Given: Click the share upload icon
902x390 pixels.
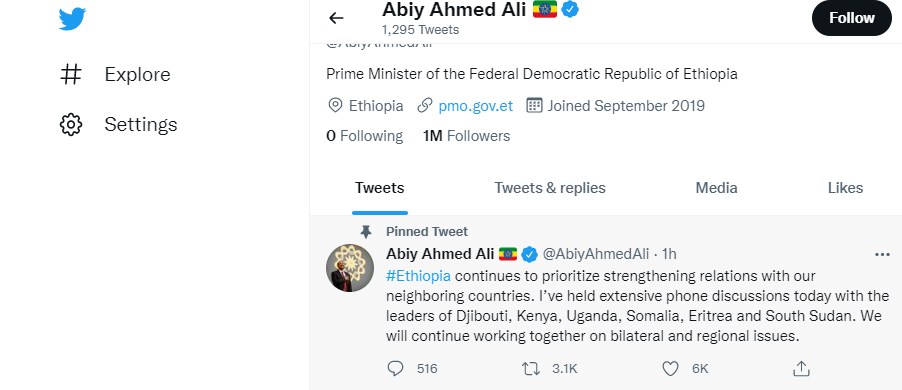Looking at the screenshot, I should point(801,368).
